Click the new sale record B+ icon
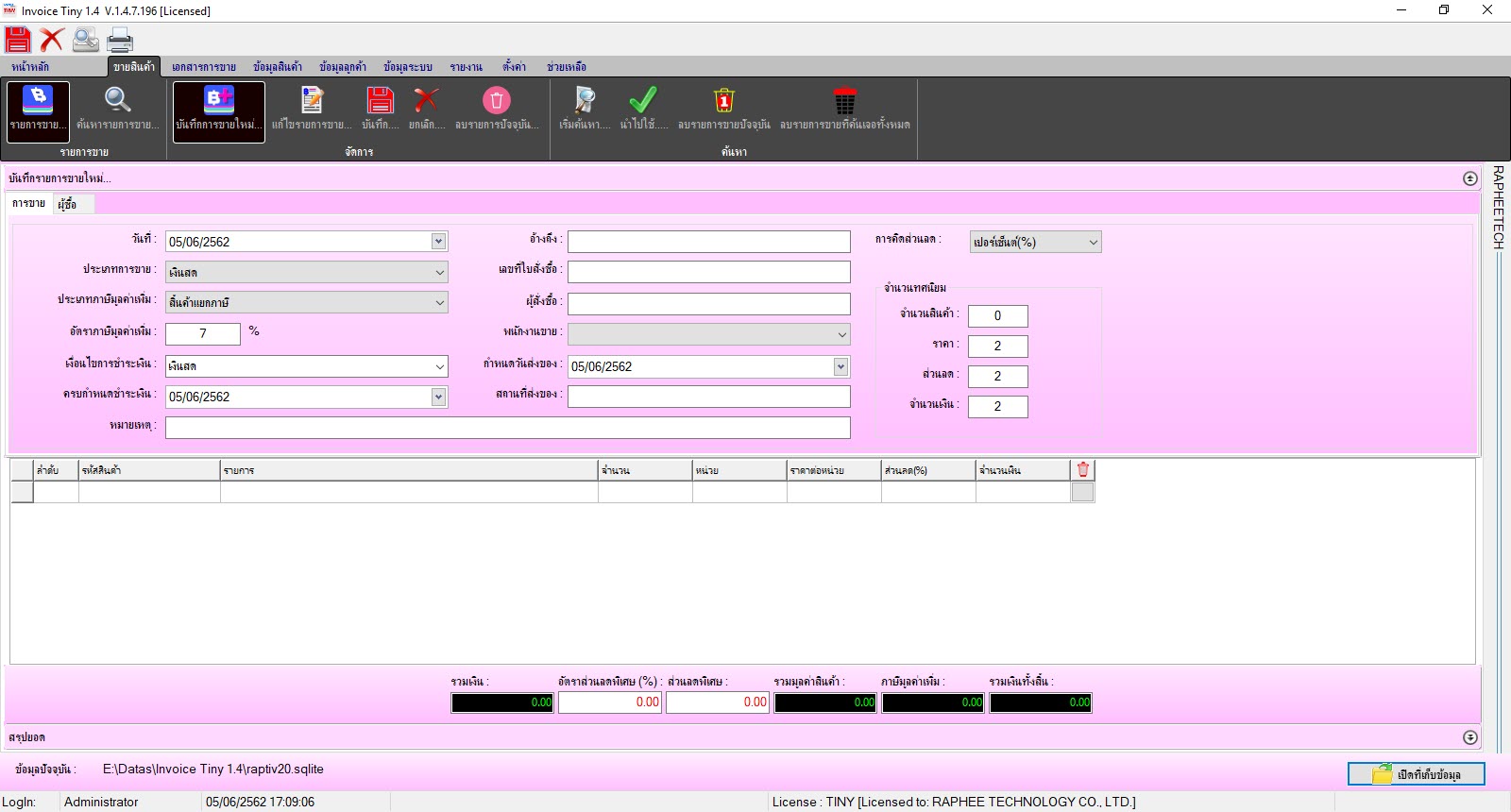Viewport: 1511px width, 812px height. (219, 101)
